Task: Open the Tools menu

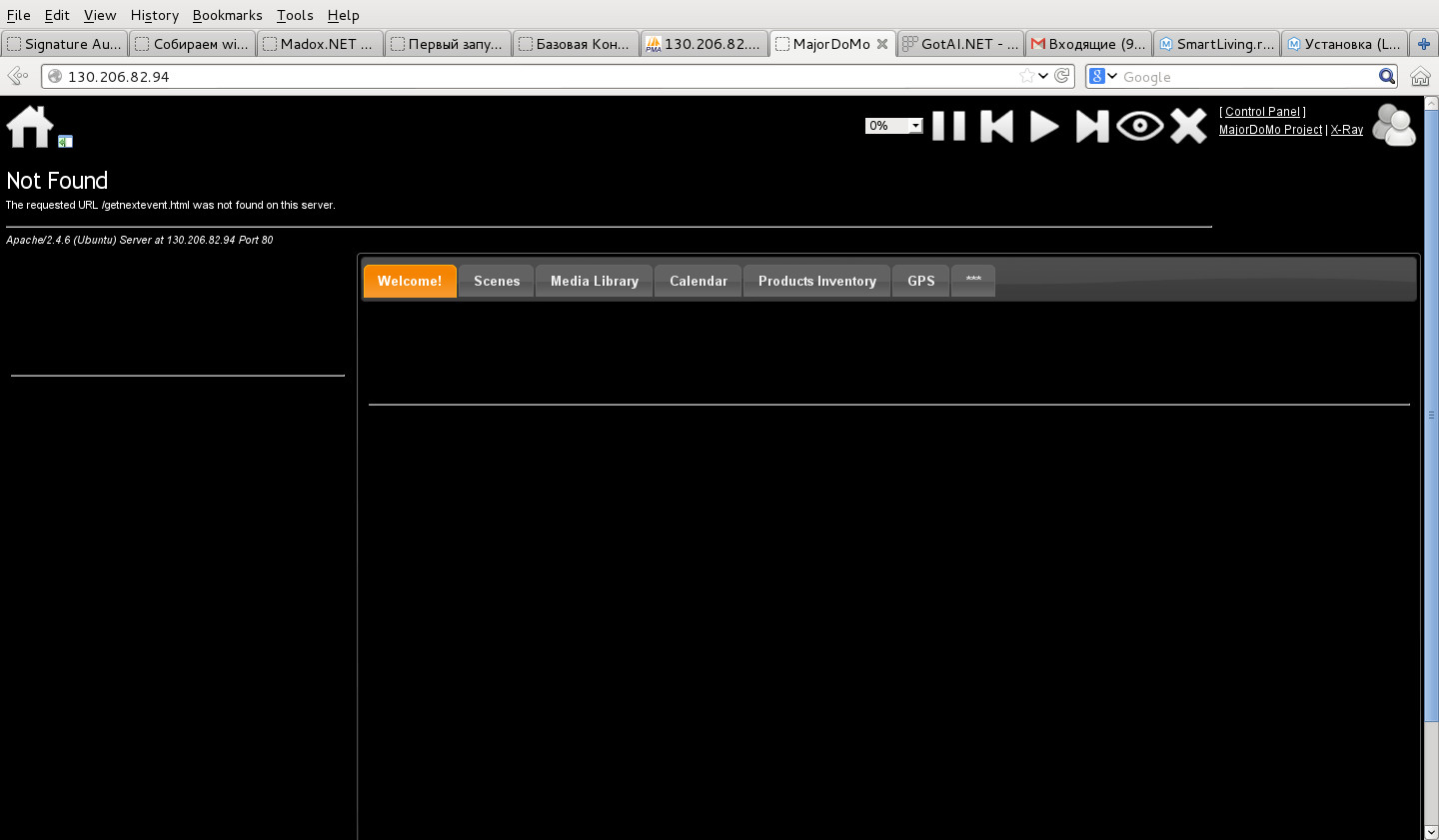Action: [x=295, y=15]
